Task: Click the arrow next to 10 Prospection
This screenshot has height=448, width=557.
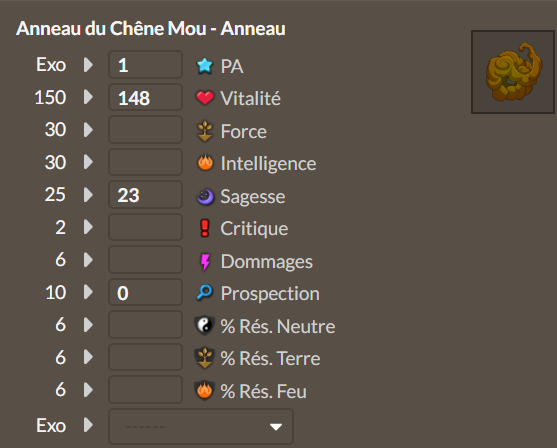Action: tap(88, 292)
